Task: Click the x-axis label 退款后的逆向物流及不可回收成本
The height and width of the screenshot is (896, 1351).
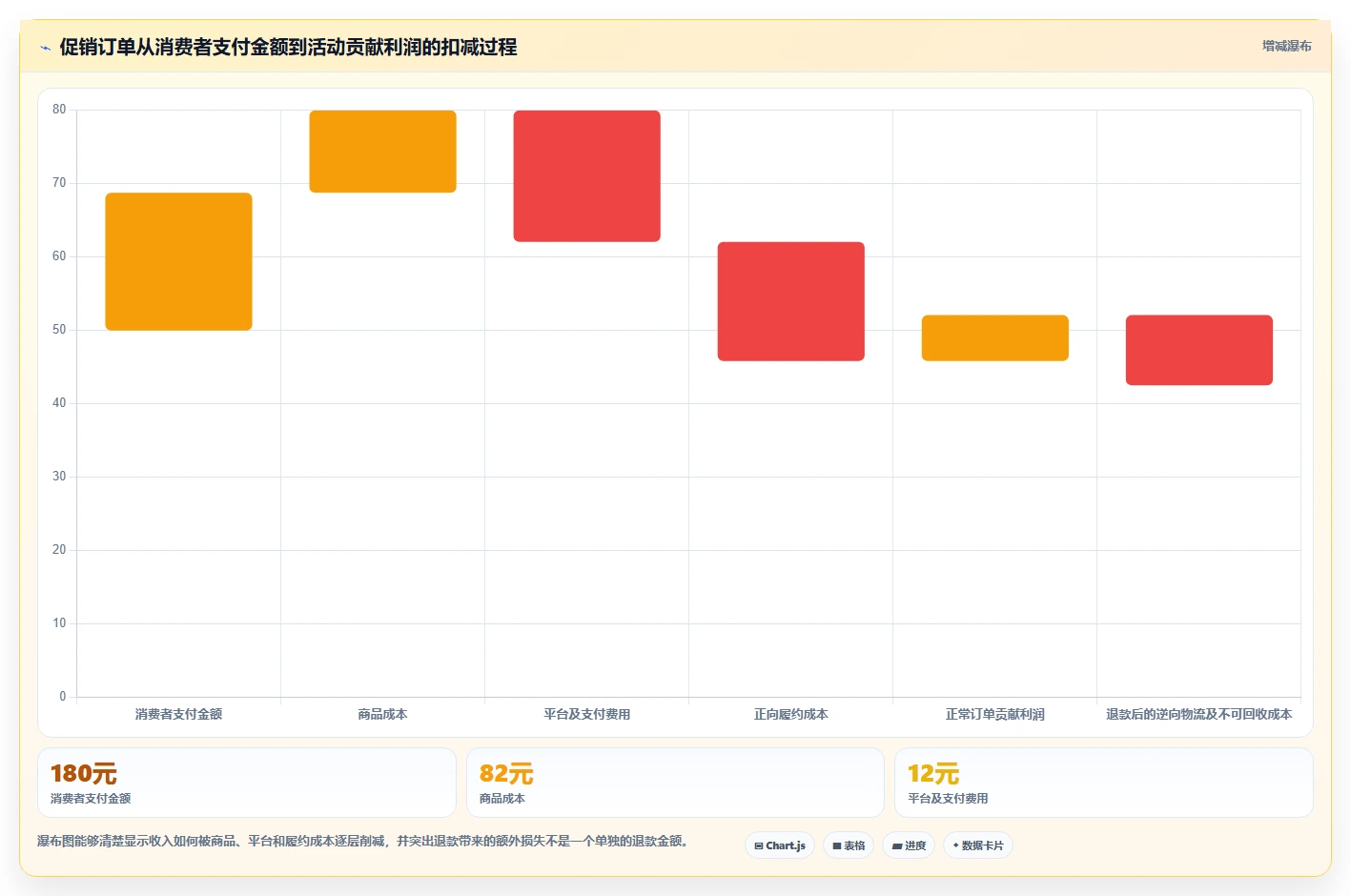Action: coord(1198,714)
